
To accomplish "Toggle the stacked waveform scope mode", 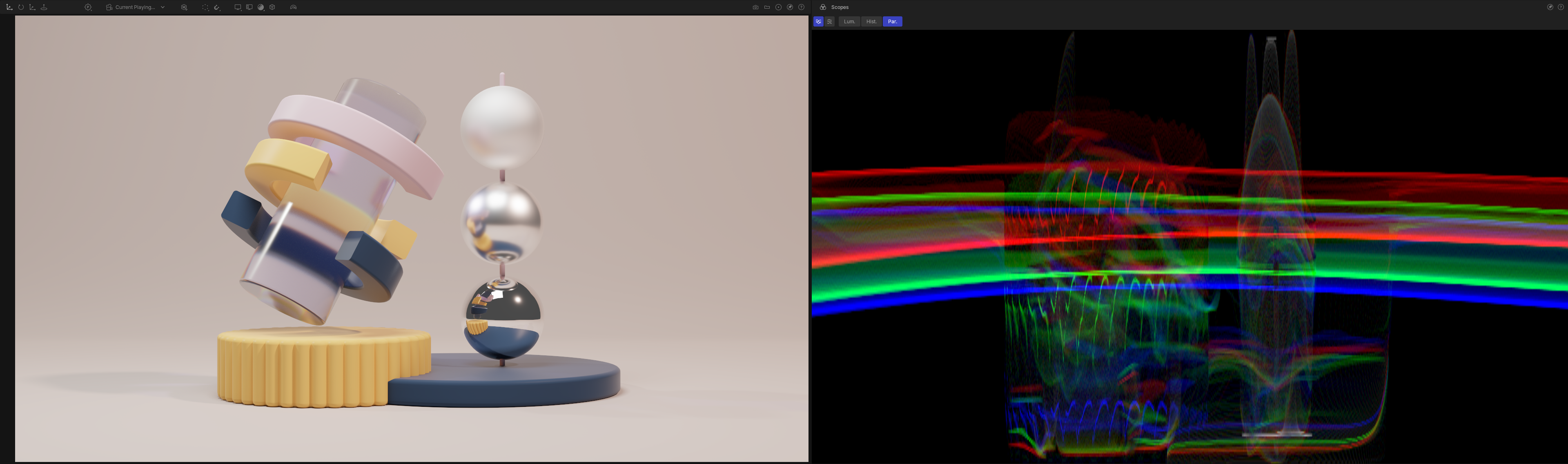I will point(829,21).
